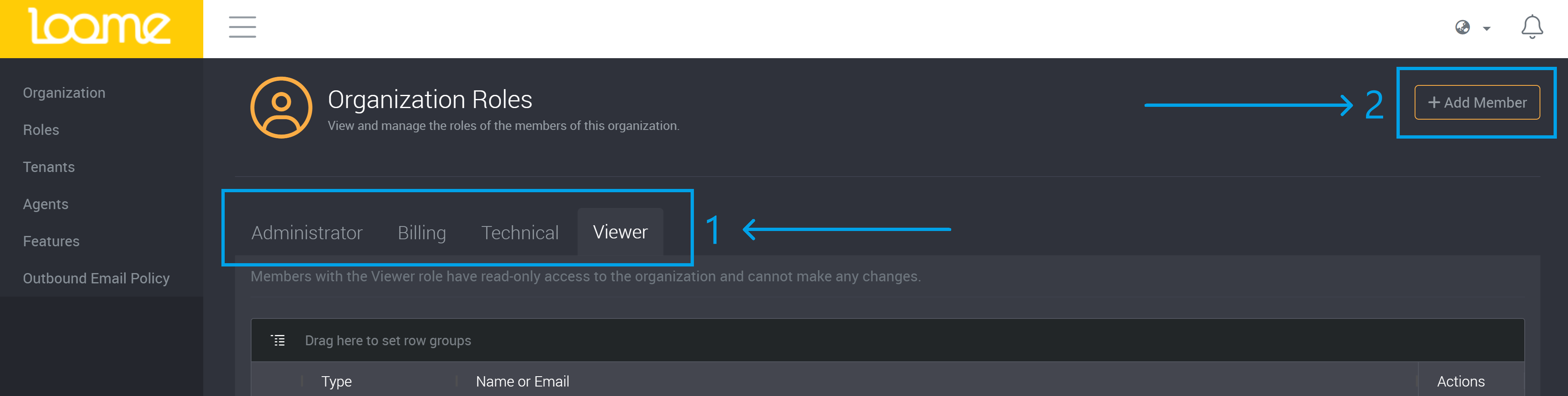Go to Roles in the sidebar
Screen dimensions: 1568x396
click(41, 130)
